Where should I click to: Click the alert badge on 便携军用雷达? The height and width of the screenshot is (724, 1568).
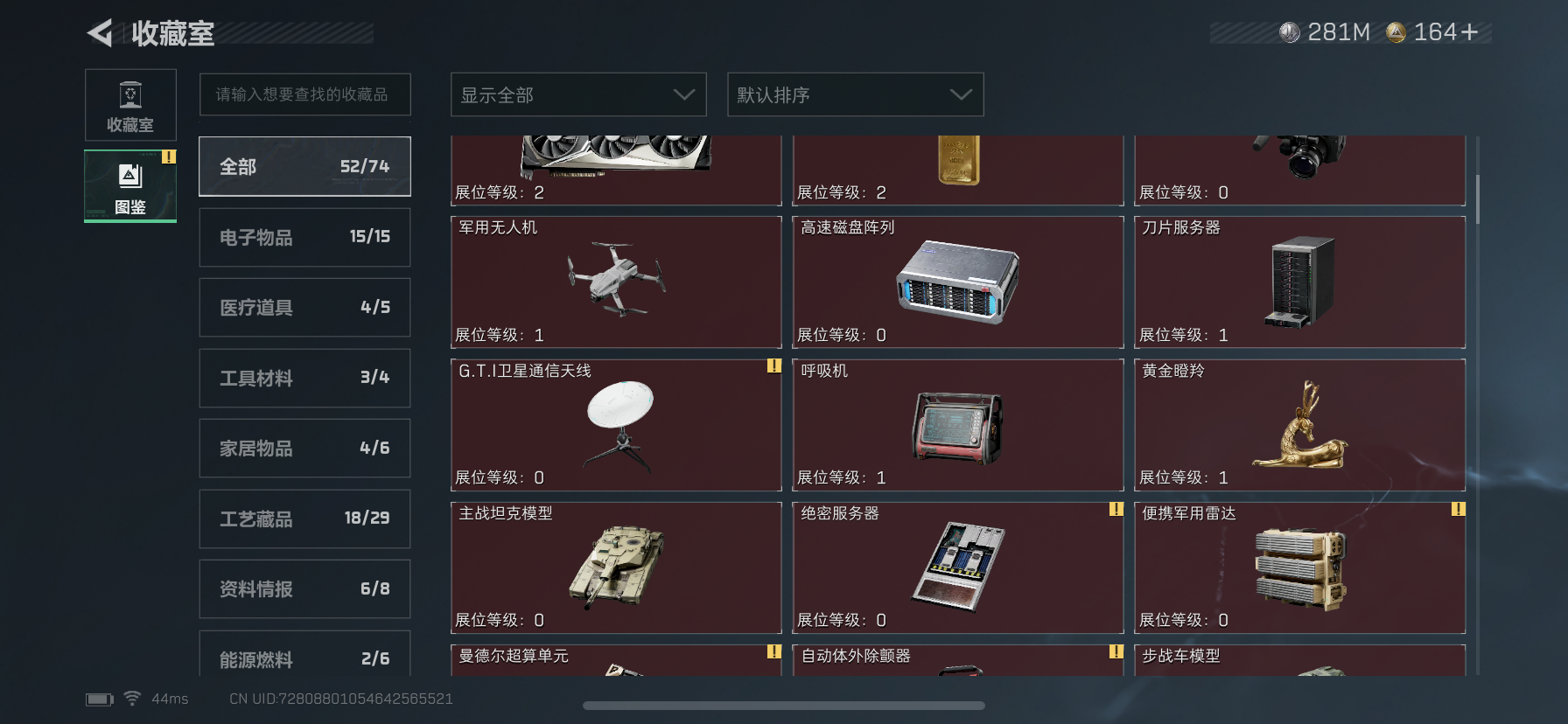(x=1458, y=508)
